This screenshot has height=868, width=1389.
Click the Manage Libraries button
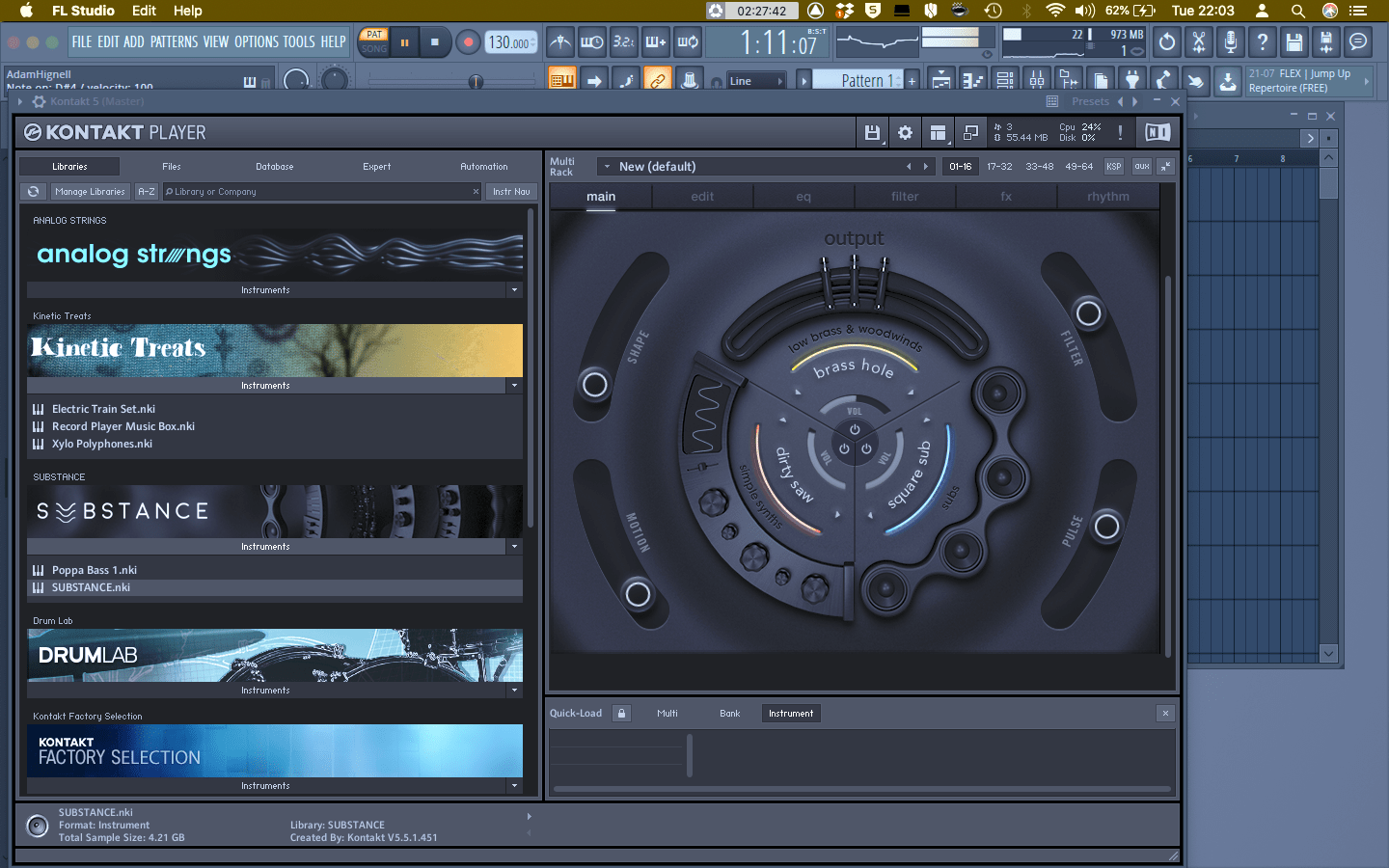[x=90, y=192]
